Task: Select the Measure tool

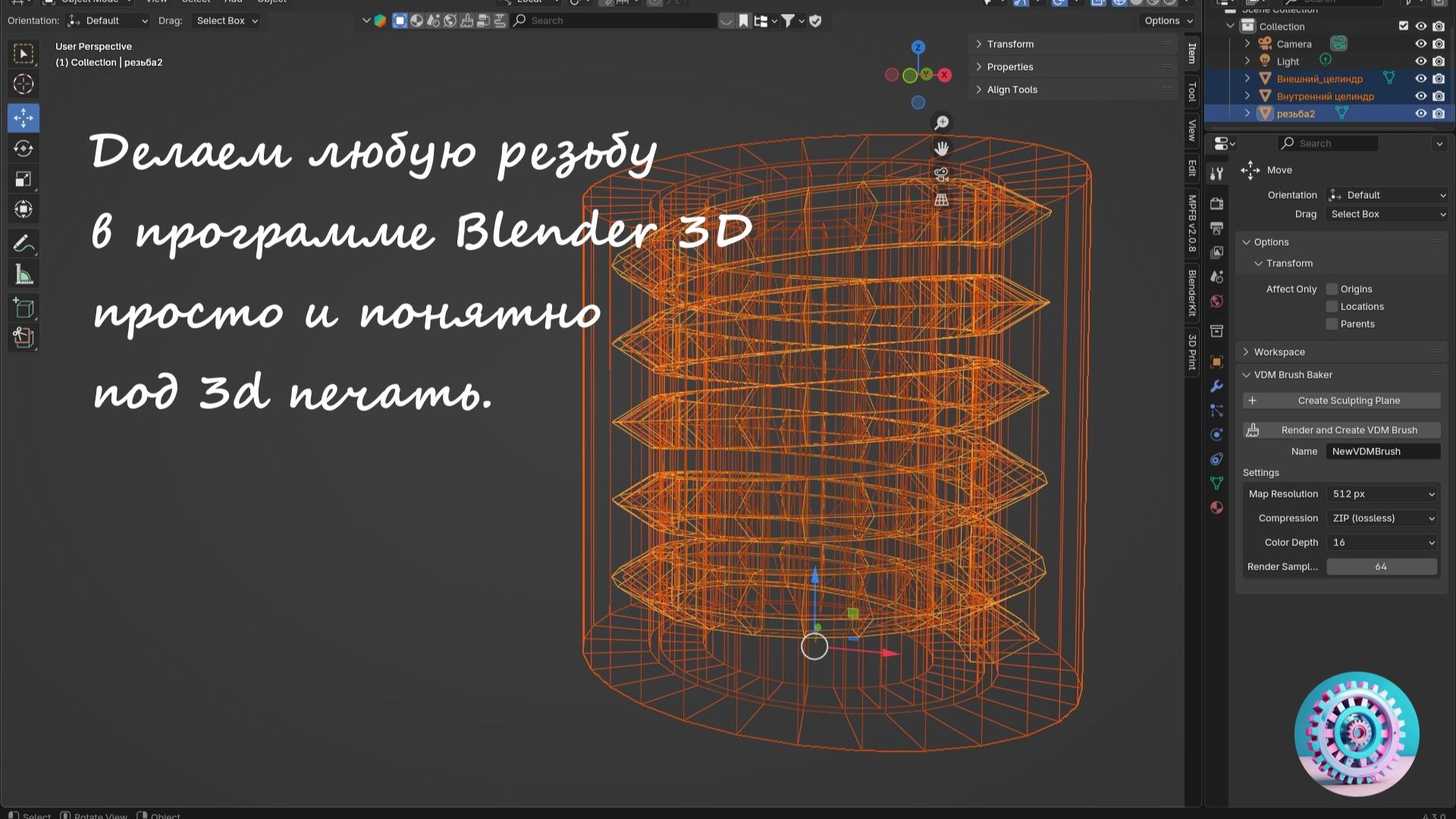Action: 24,275
